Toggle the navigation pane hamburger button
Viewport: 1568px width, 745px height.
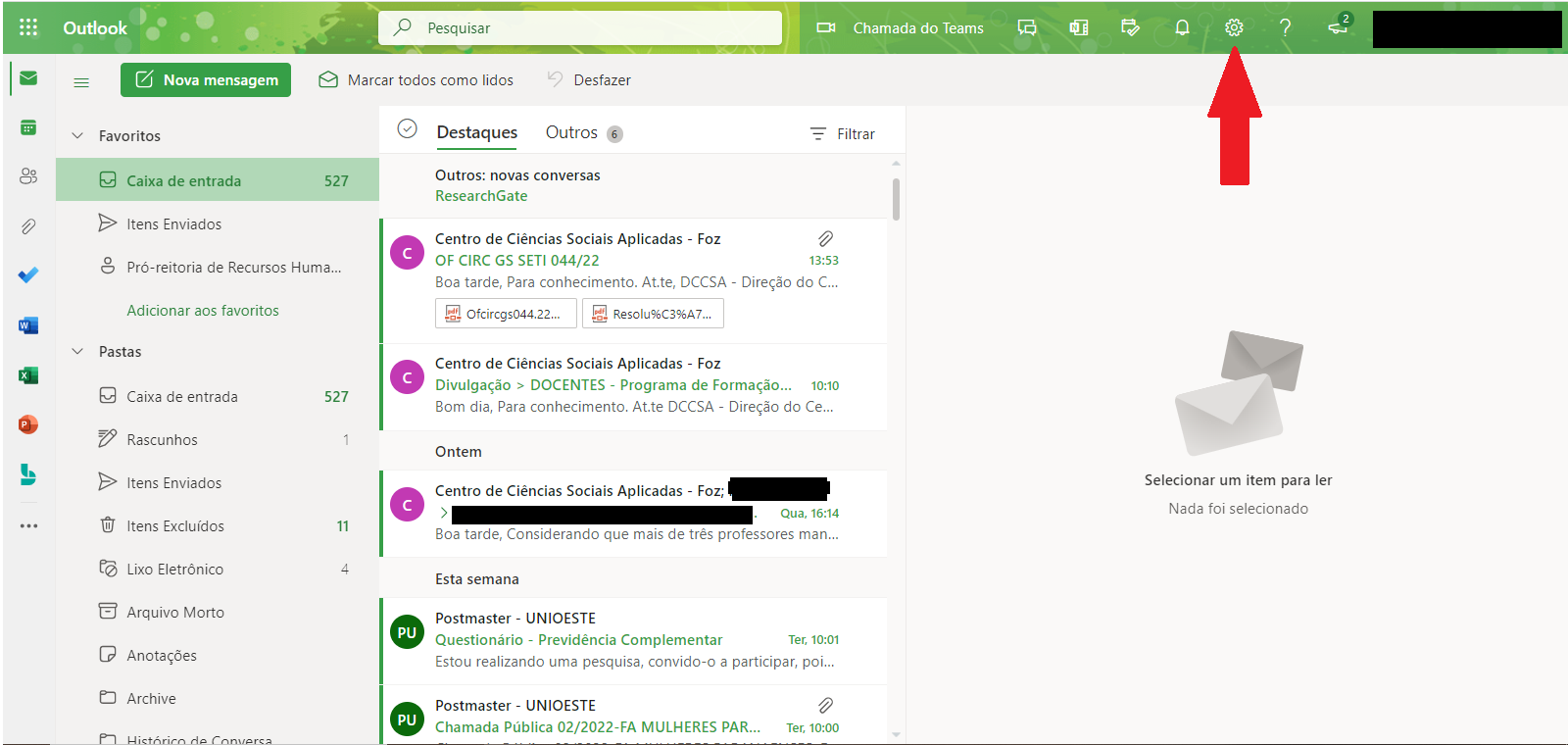coord(81,82)
